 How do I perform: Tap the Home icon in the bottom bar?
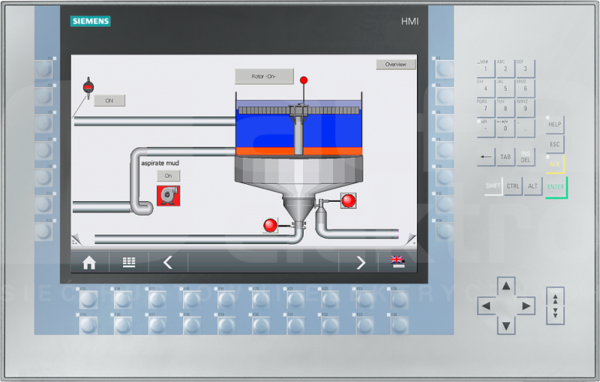point(89,263)
